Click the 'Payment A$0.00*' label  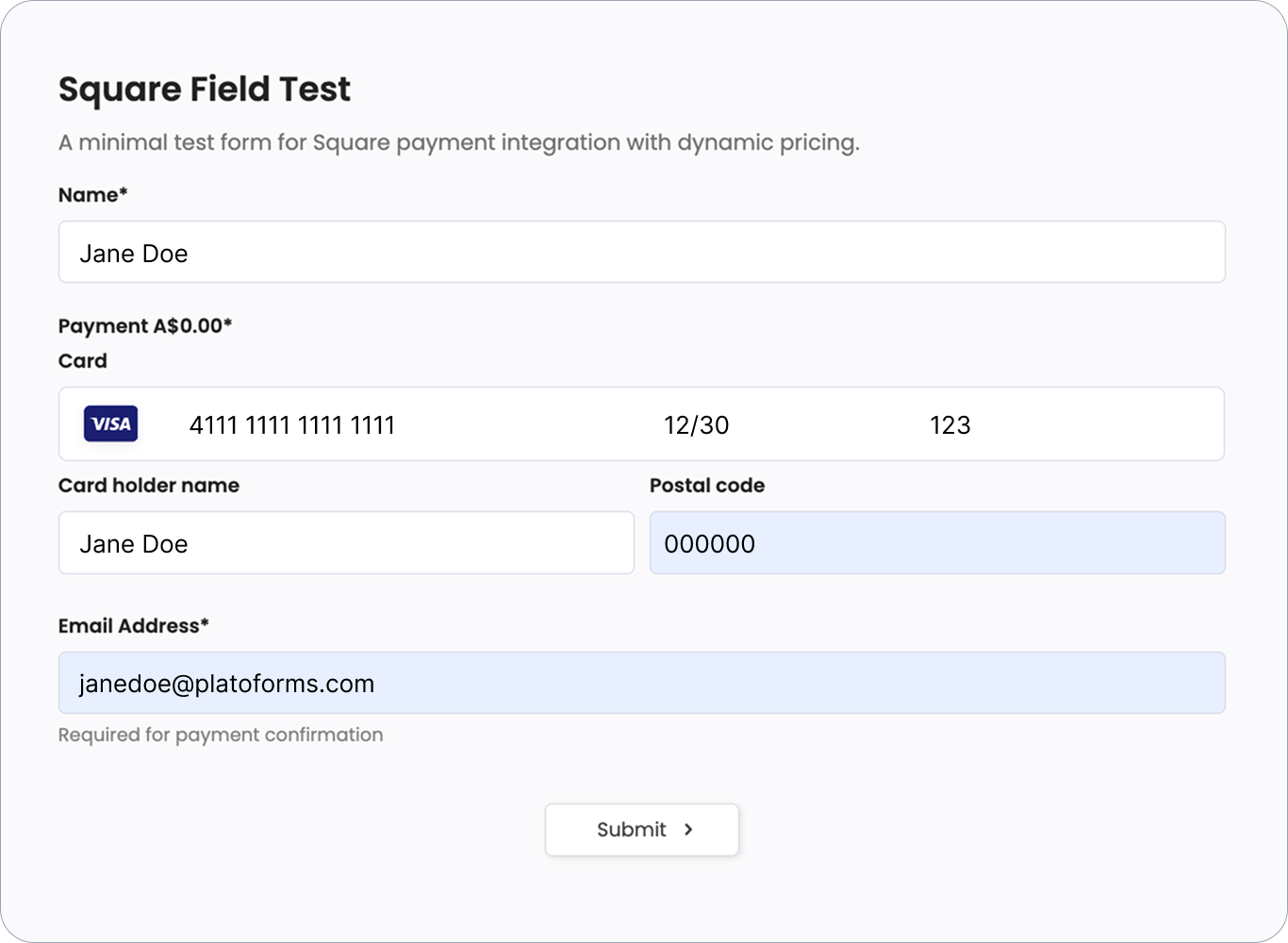[x=145, y=326]
